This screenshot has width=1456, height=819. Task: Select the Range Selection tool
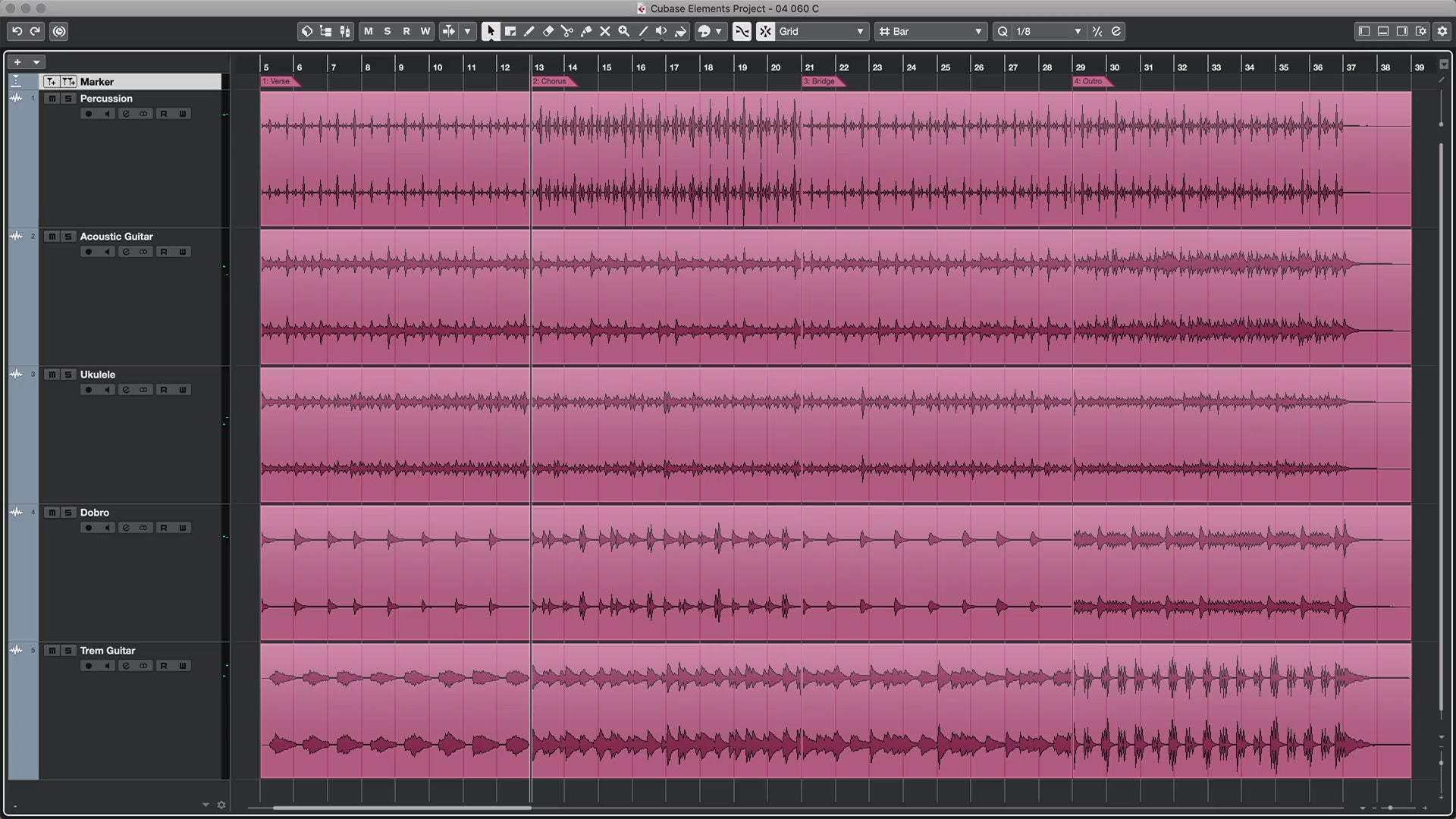click(x=510, y=31)
